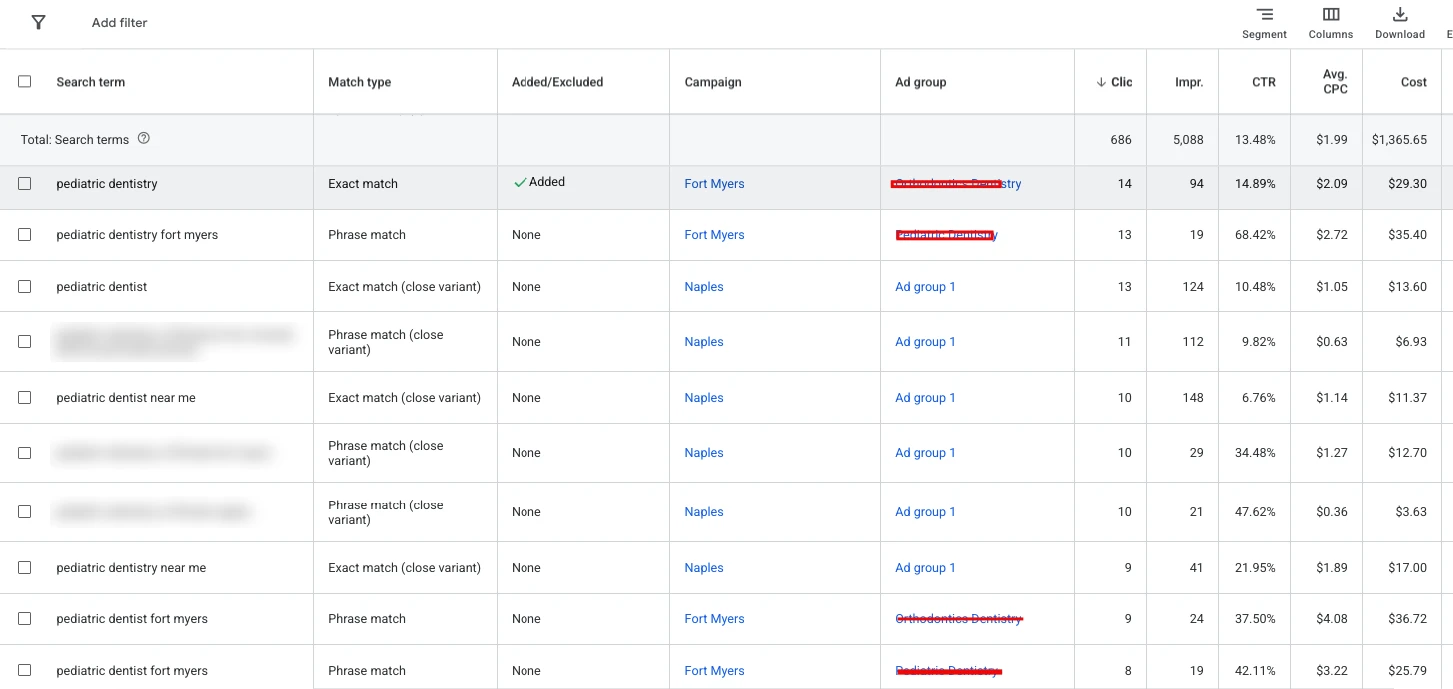The image size is (1453, 689).
Task: Open Naples campaign in 'pediatric dentist near me' row
Action: pos(704,398)
